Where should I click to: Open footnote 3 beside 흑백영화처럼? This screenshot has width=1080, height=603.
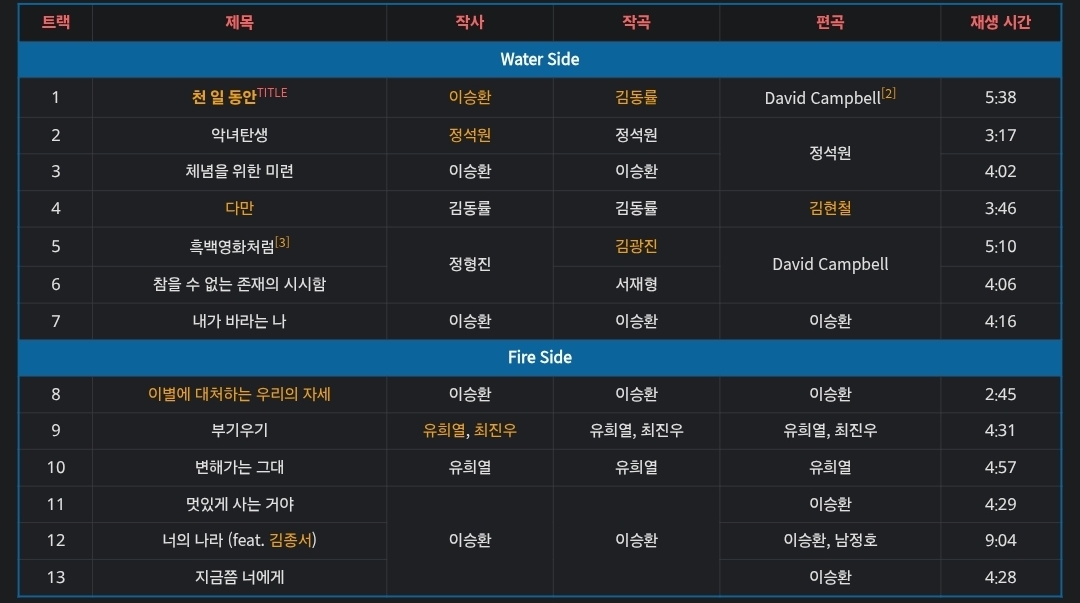282,242
